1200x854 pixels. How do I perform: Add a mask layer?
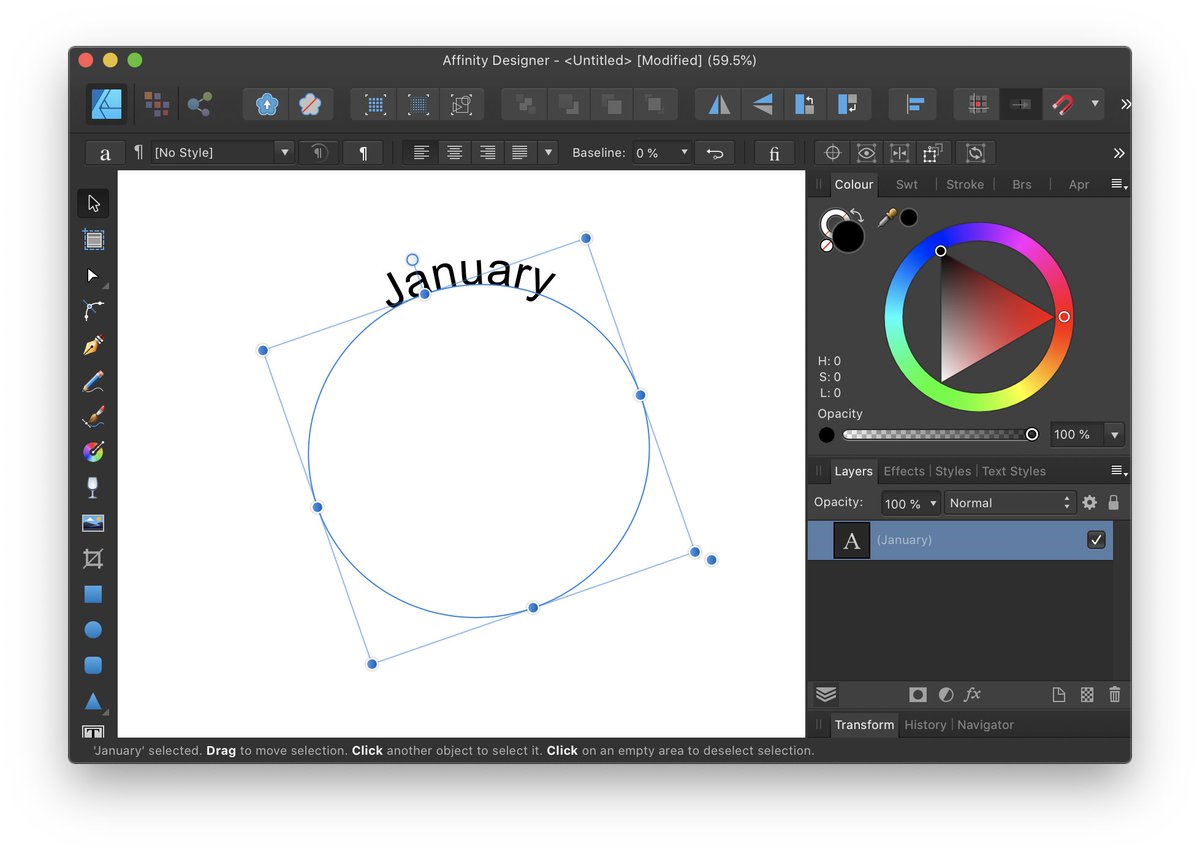(917, 695)
